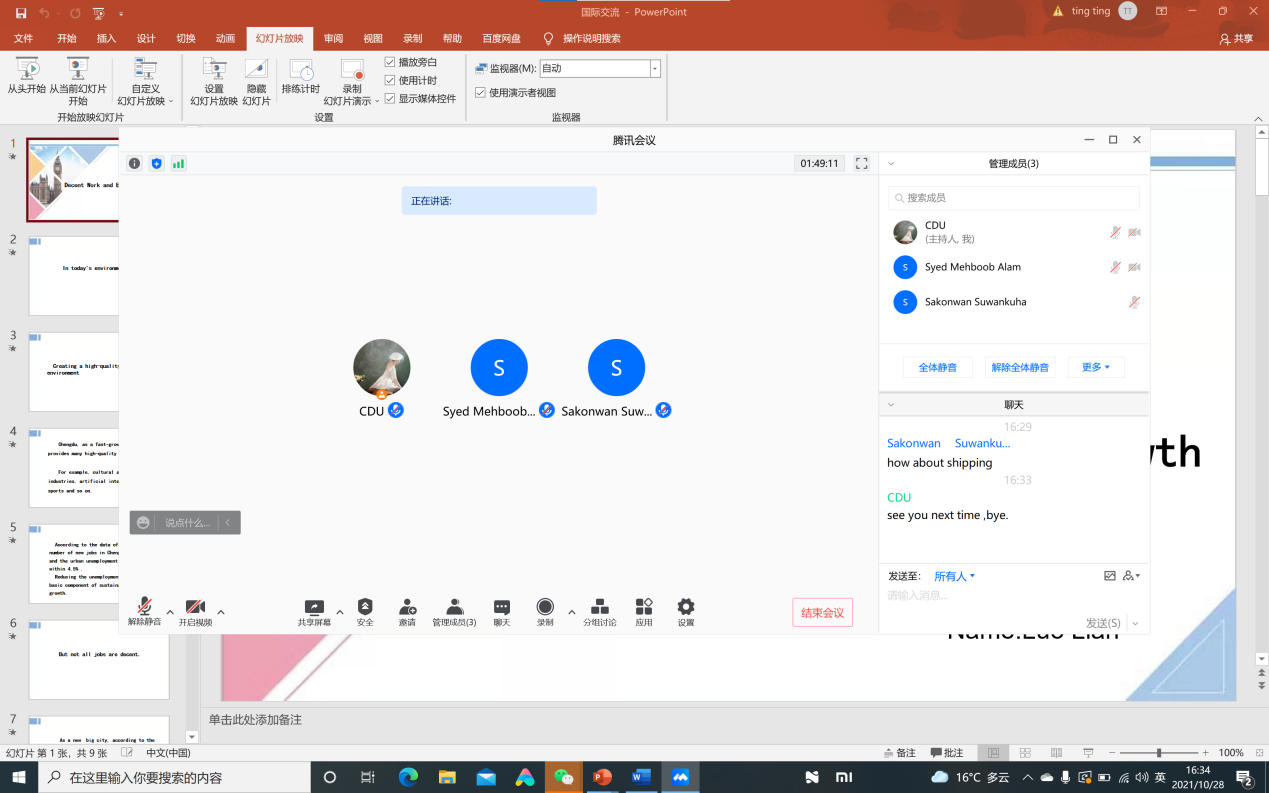
Task: Click the Invite icon in meeting toolbar
Action: coord(407,606)
